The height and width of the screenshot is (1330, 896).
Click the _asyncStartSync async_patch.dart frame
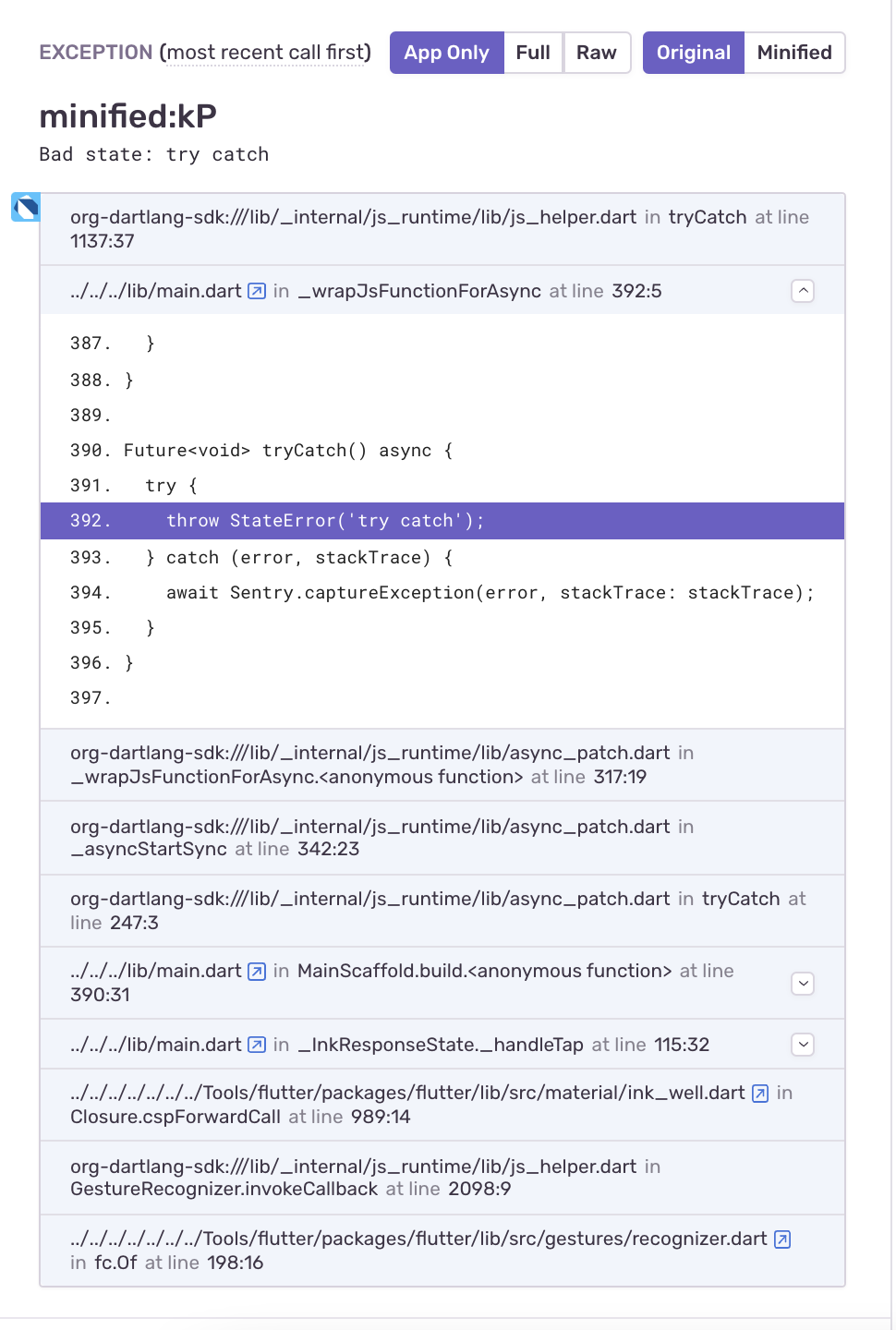click(443, 837)
